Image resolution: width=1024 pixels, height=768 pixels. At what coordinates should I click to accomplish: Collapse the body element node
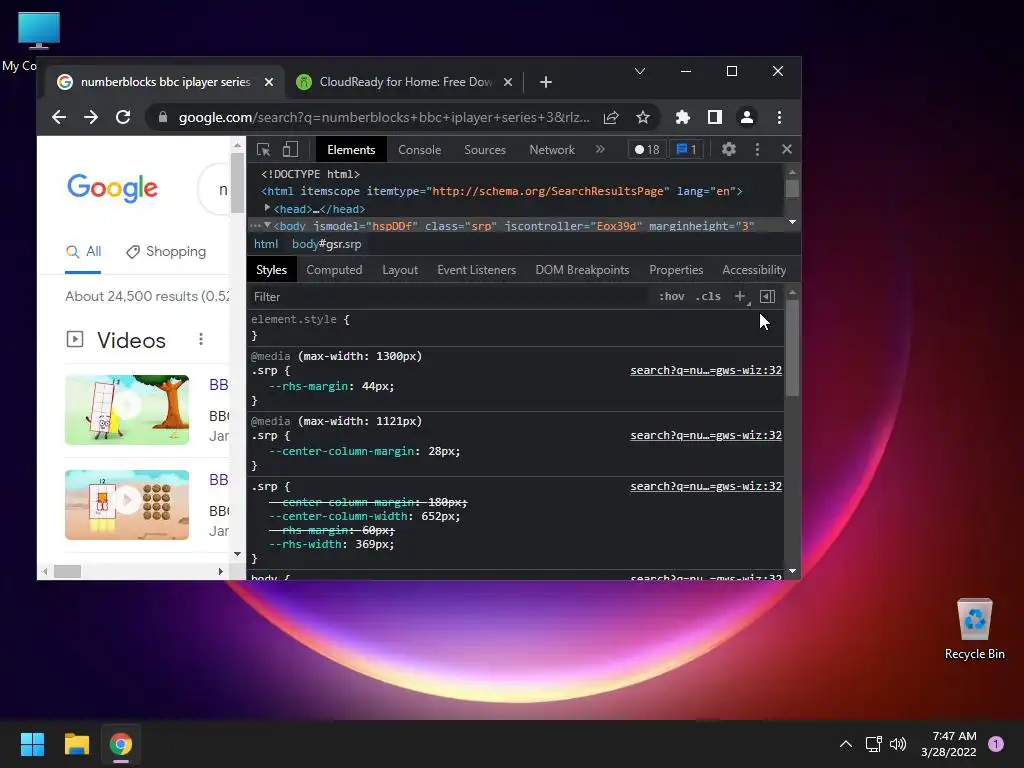(267, 225)
